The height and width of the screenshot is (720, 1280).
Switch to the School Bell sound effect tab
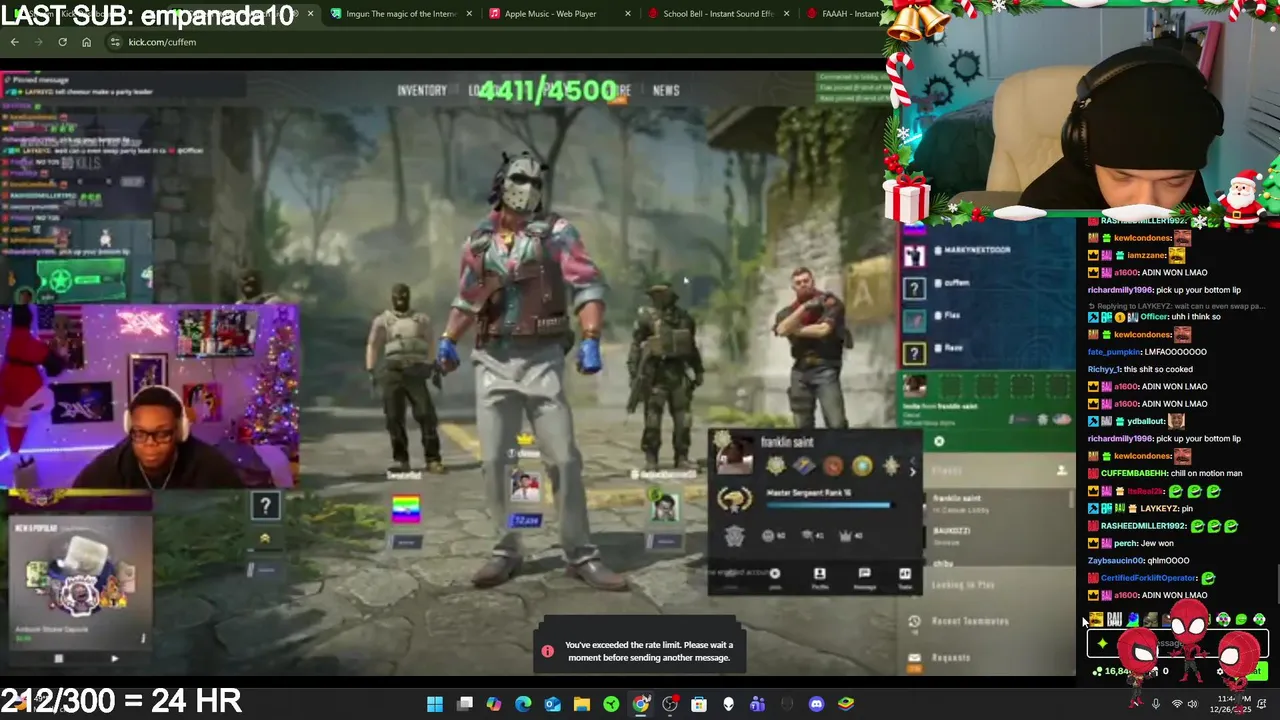point(718,14)
